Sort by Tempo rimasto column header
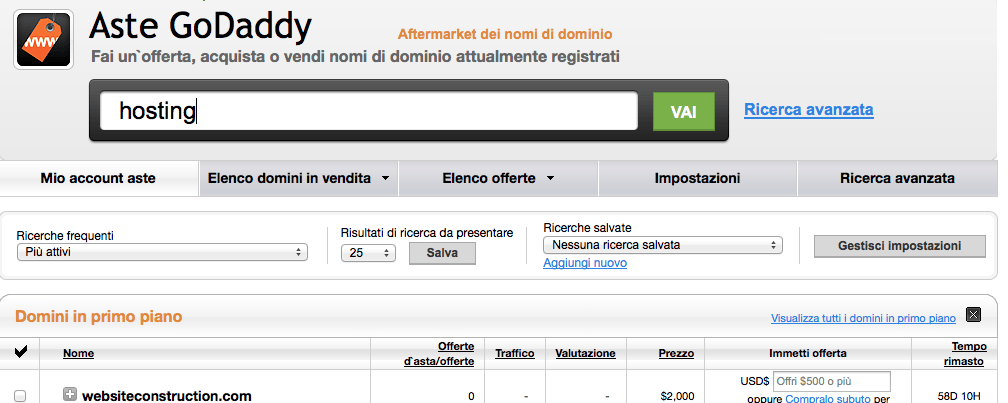The height and width of the screenshot is (403, 1008). click(x=964, y=354)
